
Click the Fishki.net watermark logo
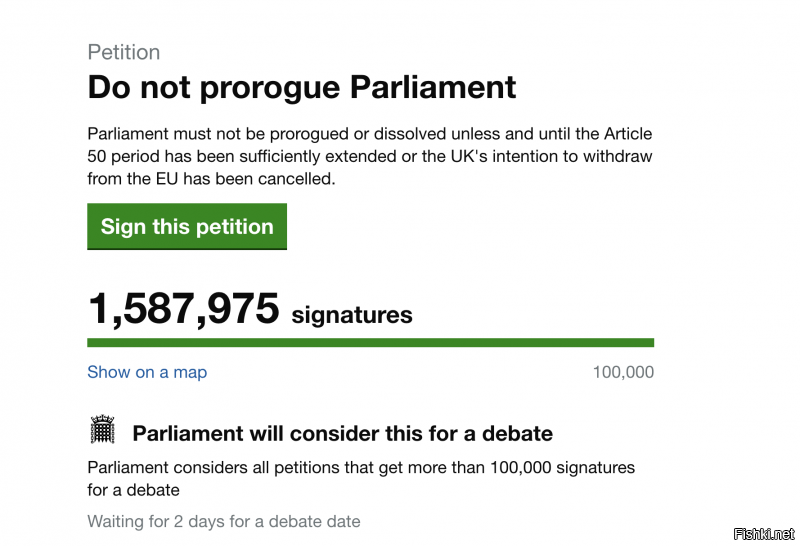click(764, 534)
